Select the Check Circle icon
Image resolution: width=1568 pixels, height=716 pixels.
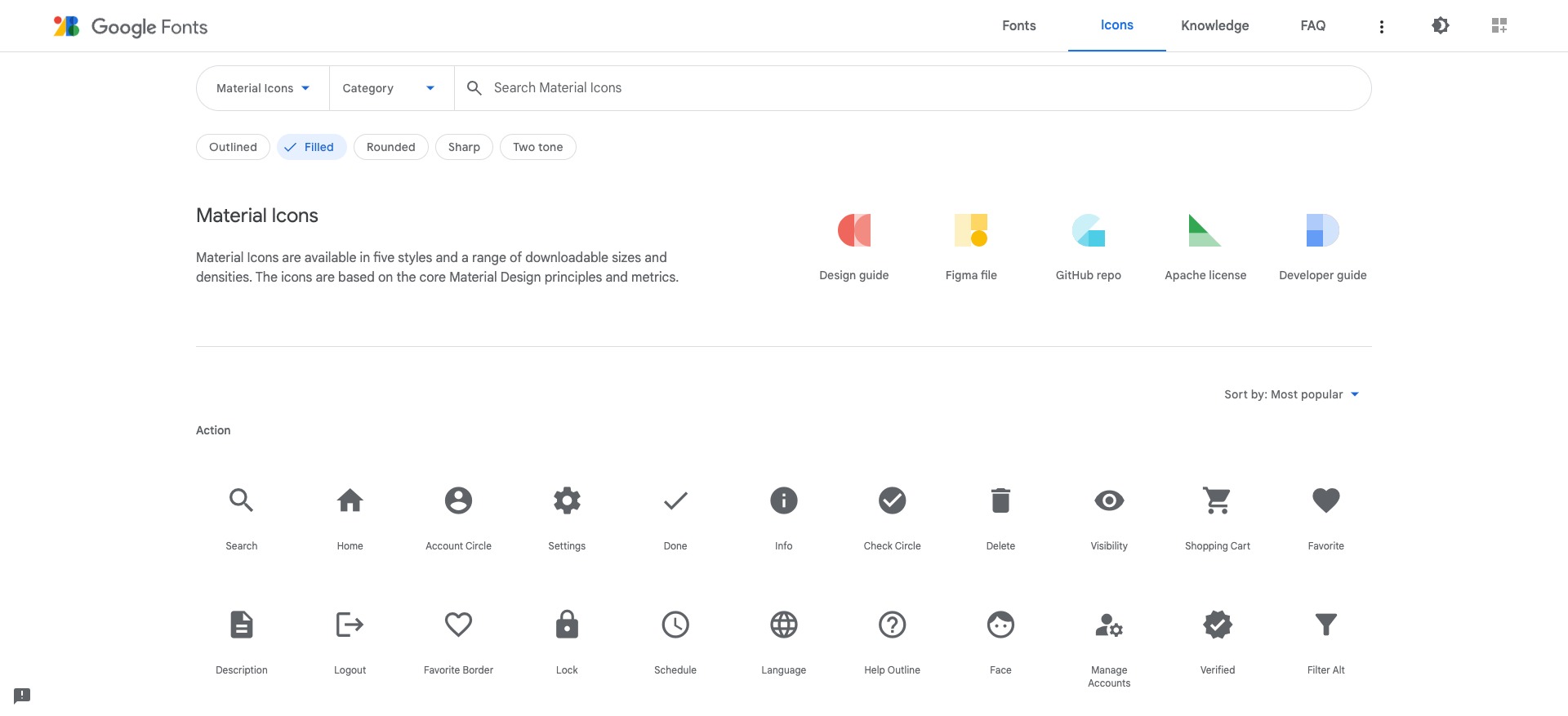pos(892,500)
